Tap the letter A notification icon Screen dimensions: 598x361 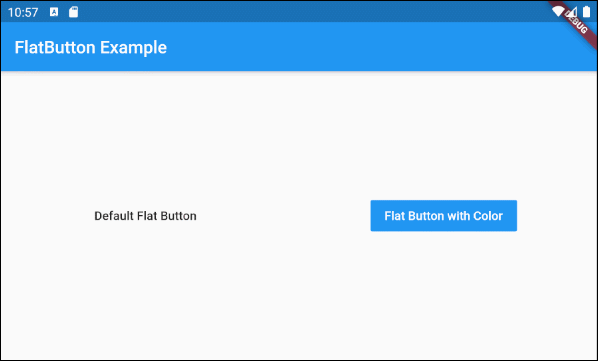pyautogui.click(x=54, y=12)
